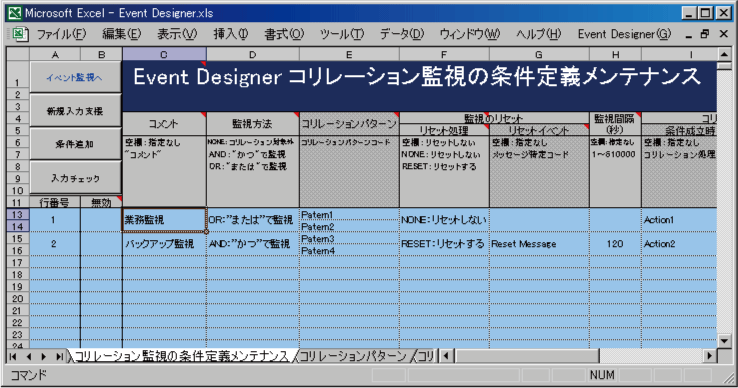Screen dimensions: 738x388
Task: Select column D header
Action: (x=253, y=54)
